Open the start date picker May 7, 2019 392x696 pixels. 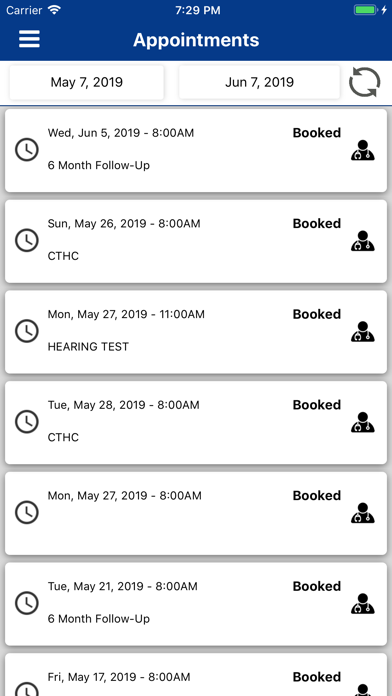[x=87, y=82]
